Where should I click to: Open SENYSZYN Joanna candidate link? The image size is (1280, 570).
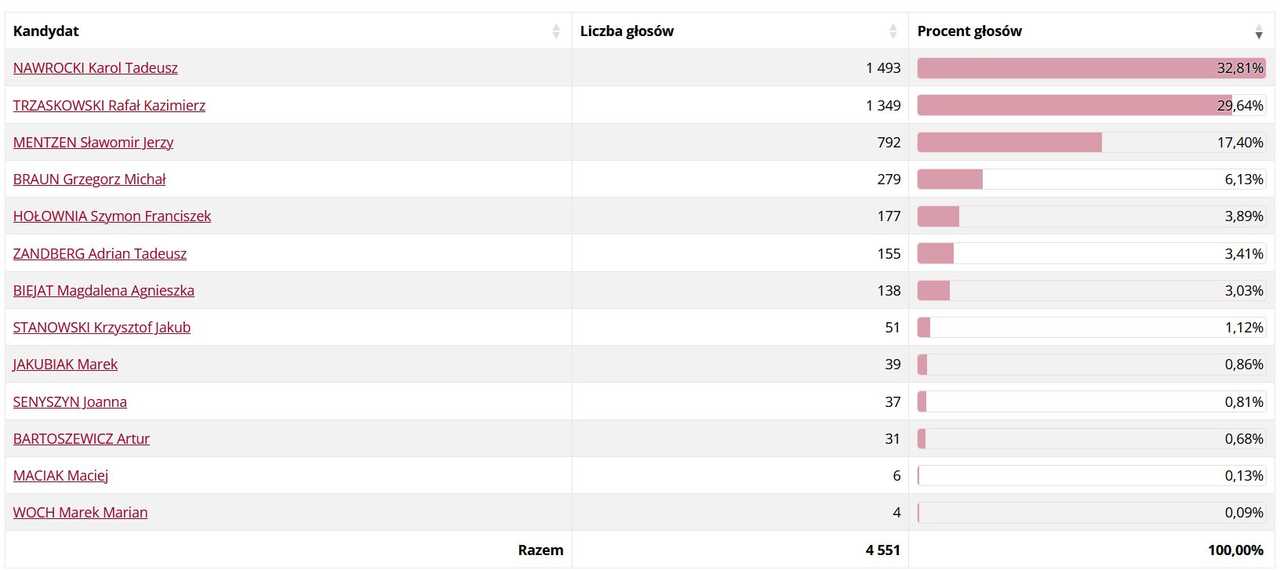[70, 401]
